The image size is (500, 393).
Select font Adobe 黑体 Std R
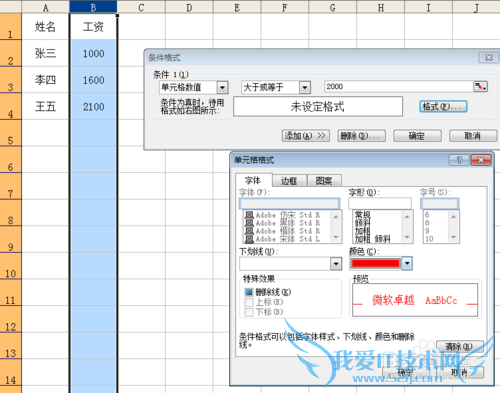tap(287, 223)
